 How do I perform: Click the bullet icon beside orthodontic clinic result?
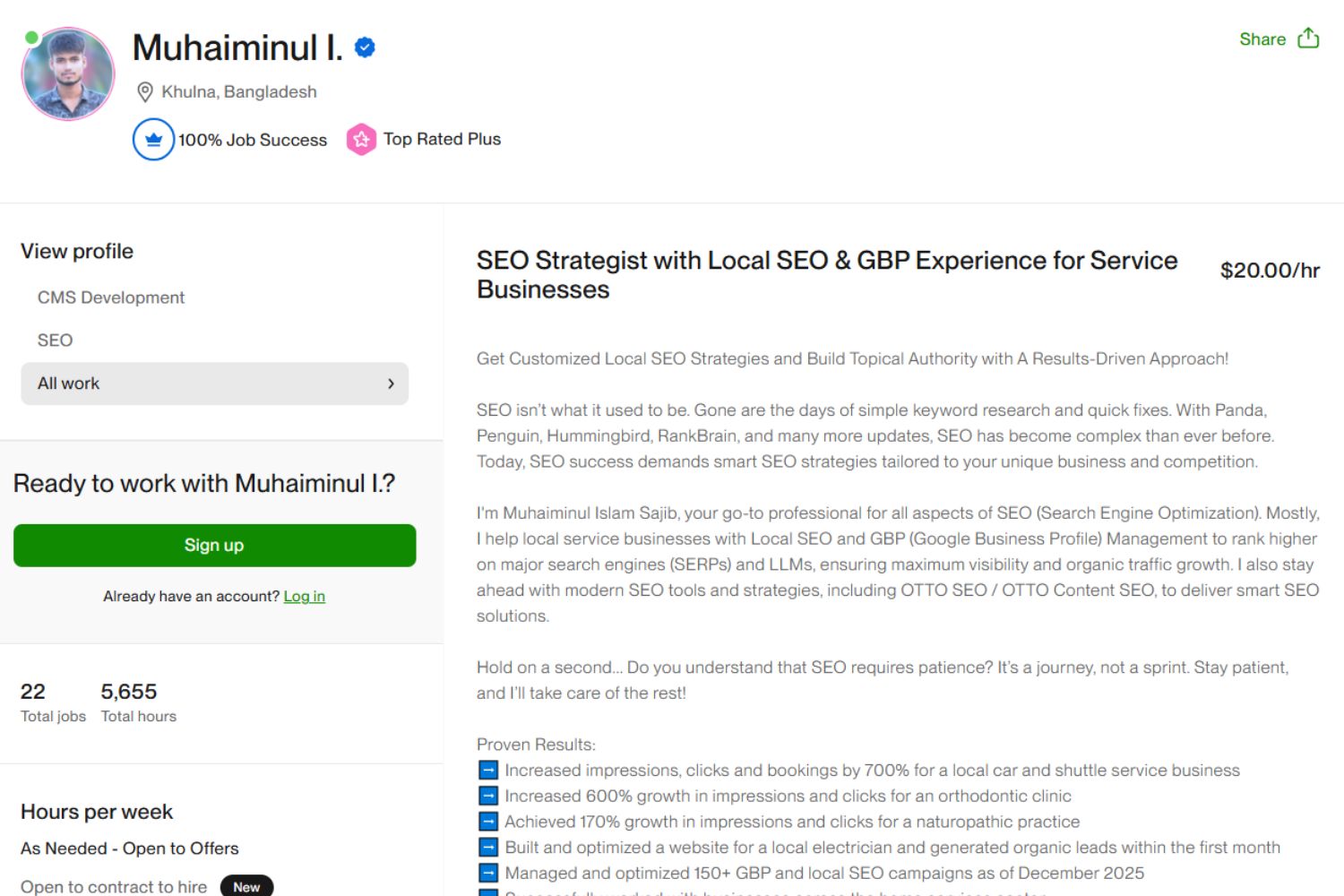[488, 796]
